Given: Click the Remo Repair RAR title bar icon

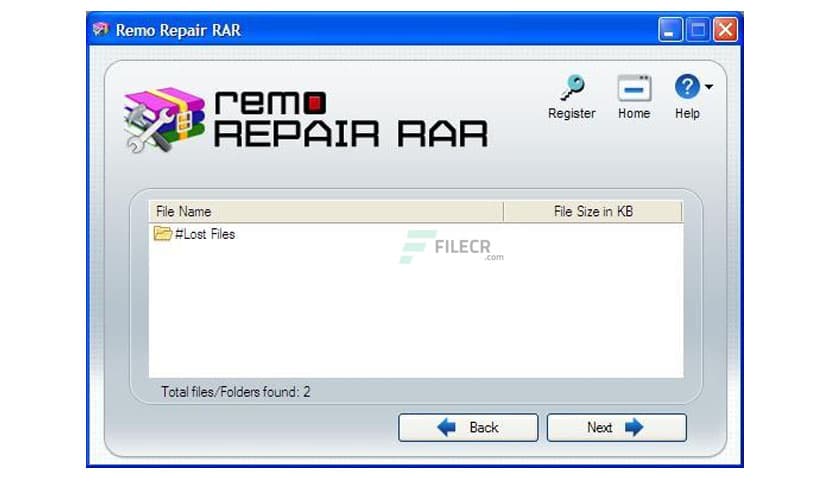Looking at the screenshot, I should pyautogui.click(x=100, y=29).
